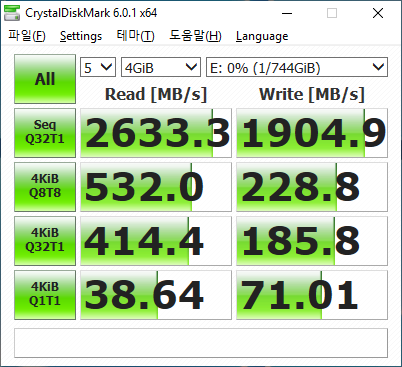This screenshot has width=402, height=367.
Task: Open the 파일(F) menu
Action: pos(27,36)
